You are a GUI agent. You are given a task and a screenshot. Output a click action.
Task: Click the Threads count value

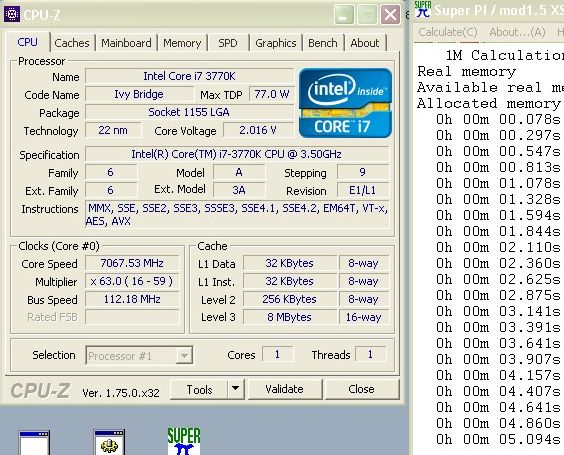[x=370, y=354]
